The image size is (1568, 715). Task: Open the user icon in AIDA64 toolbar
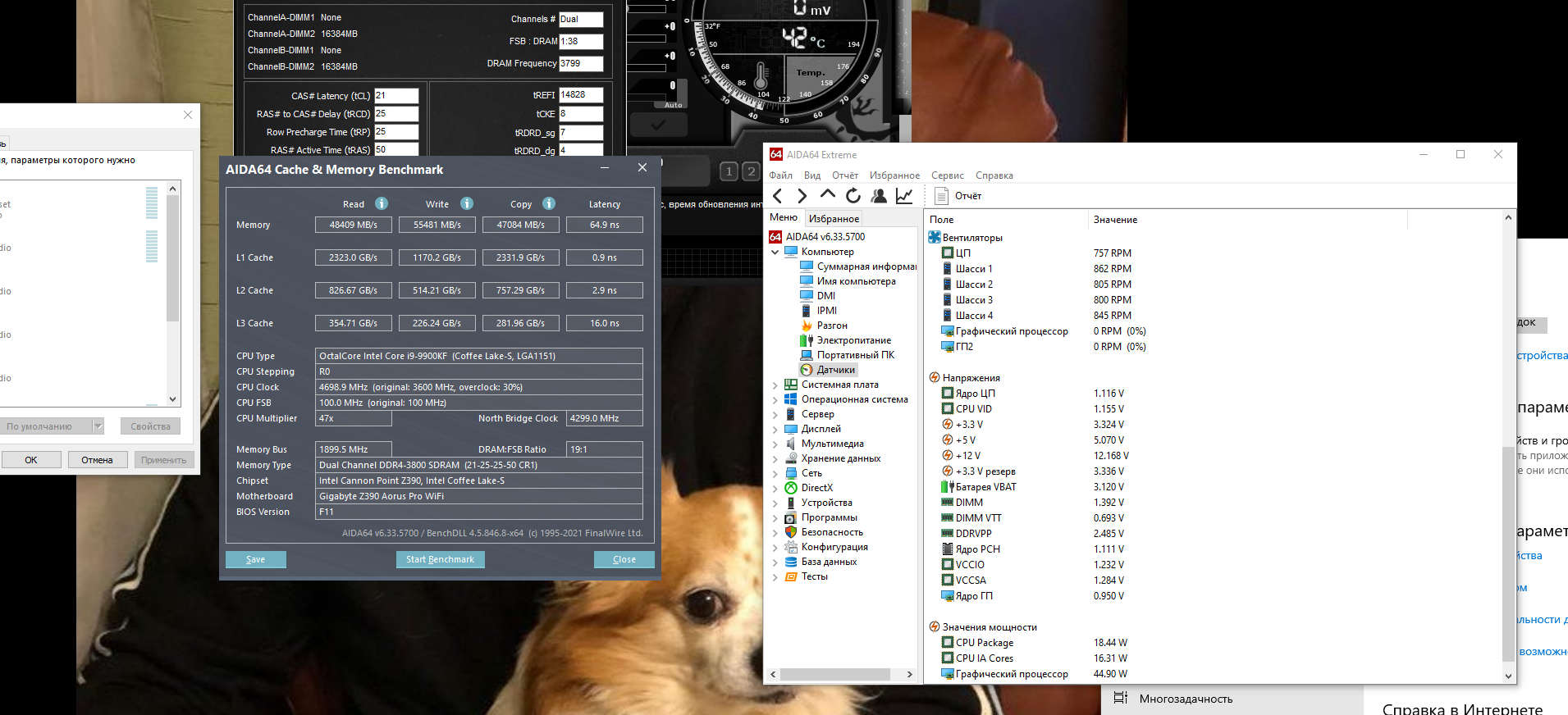[879, 196]
